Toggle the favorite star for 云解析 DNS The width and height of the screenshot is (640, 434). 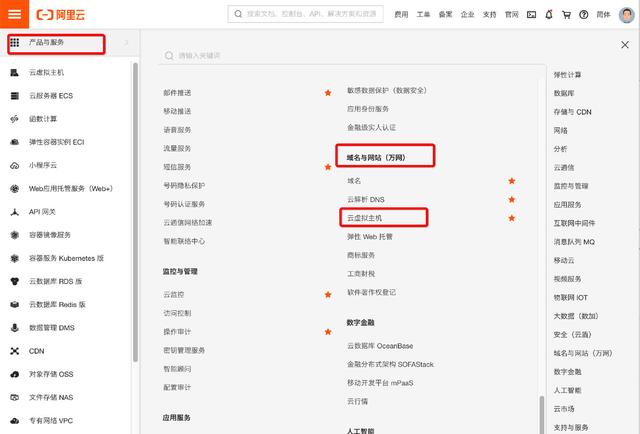point(512,200)
